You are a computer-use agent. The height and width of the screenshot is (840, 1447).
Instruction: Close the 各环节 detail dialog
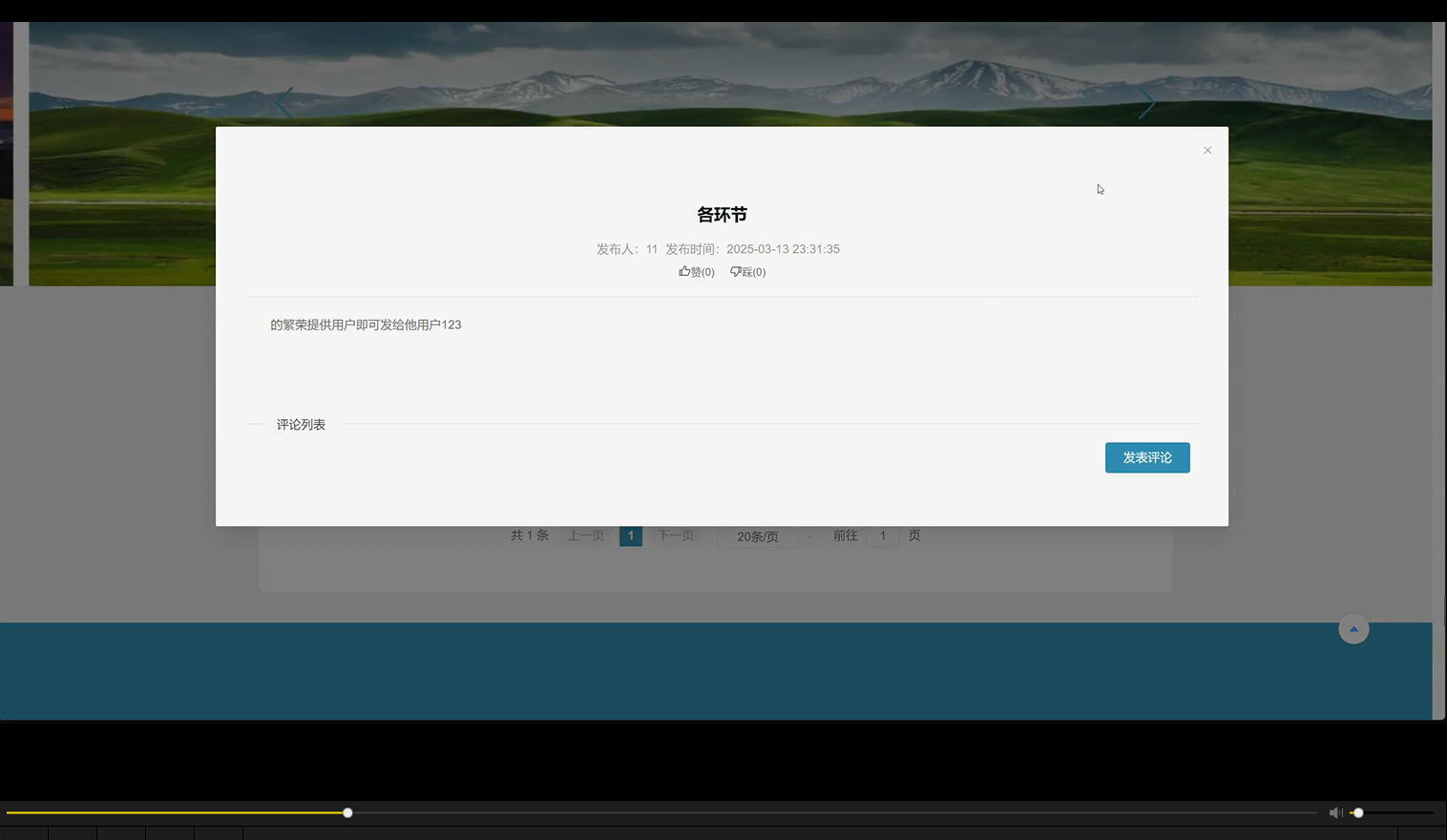click(x=1206, y=150)
